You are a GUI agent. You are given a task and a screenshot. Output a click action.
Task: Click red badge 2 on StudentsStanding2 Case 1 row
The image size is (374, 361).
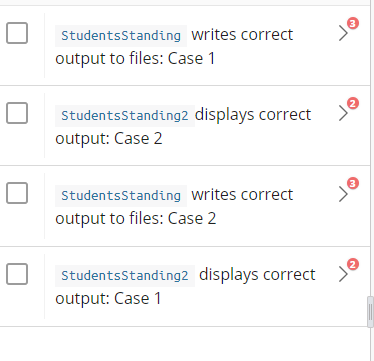click(x=353, y=264)
